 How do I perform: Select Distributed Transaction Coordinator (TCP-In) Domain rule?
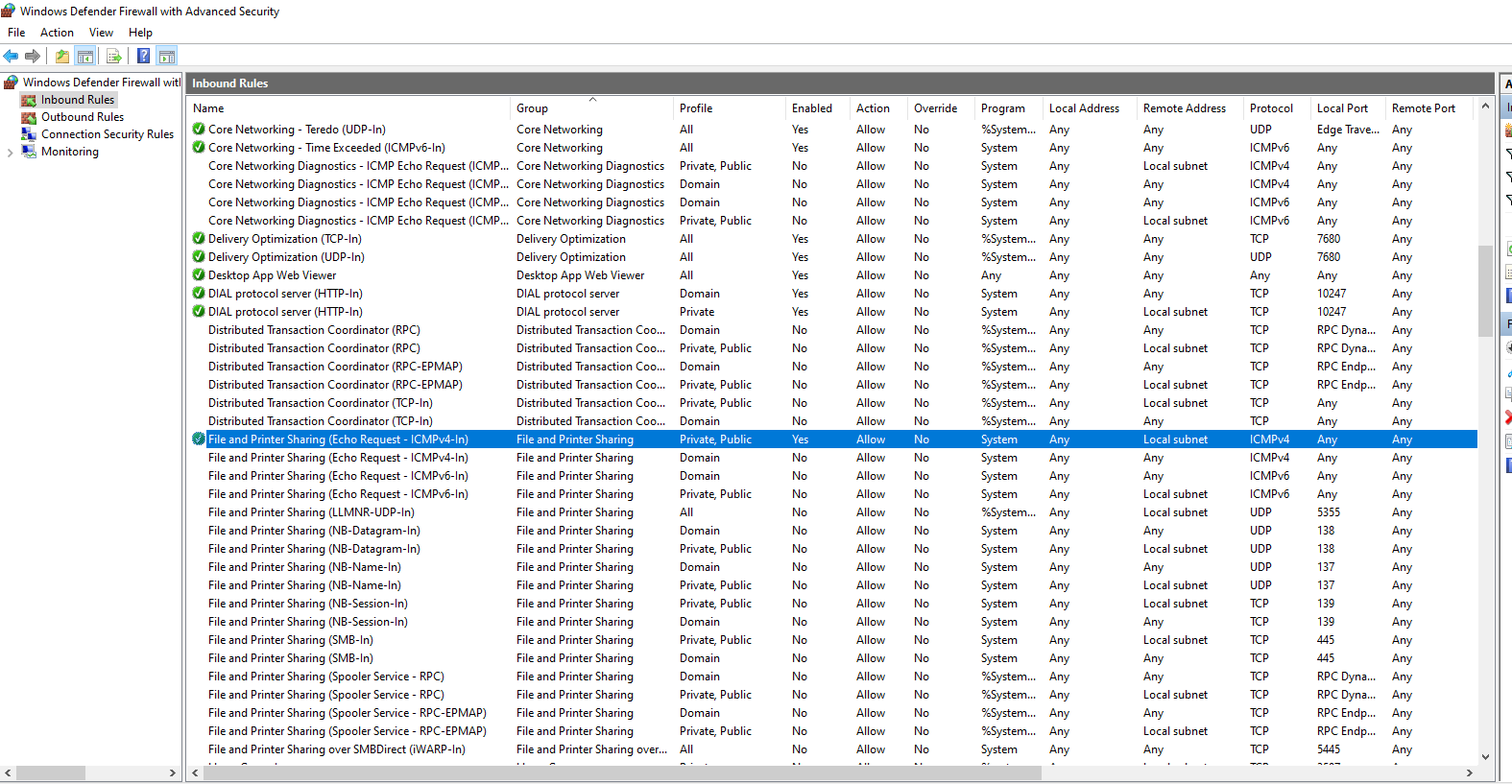(832, 420)
